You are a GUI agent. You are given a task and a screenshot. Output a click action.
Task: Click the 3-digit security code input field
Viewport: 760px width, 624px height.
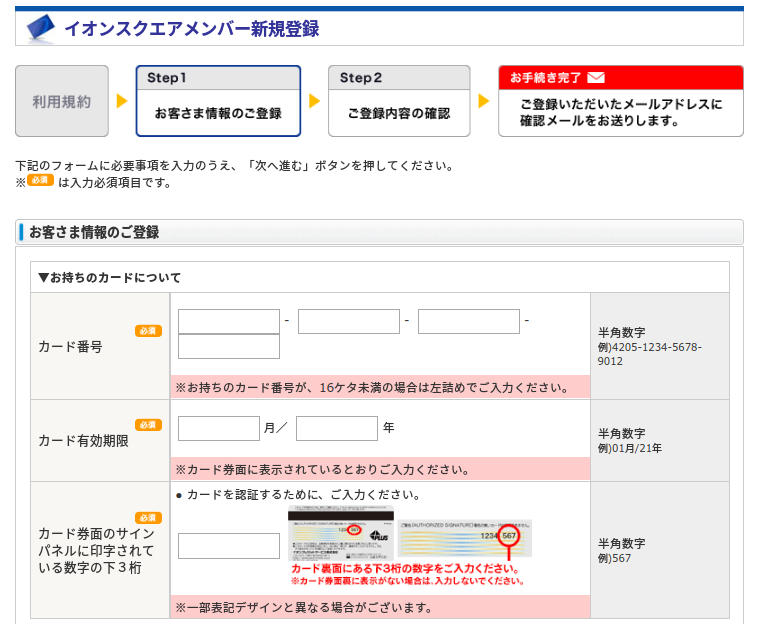tap(229, 546)
